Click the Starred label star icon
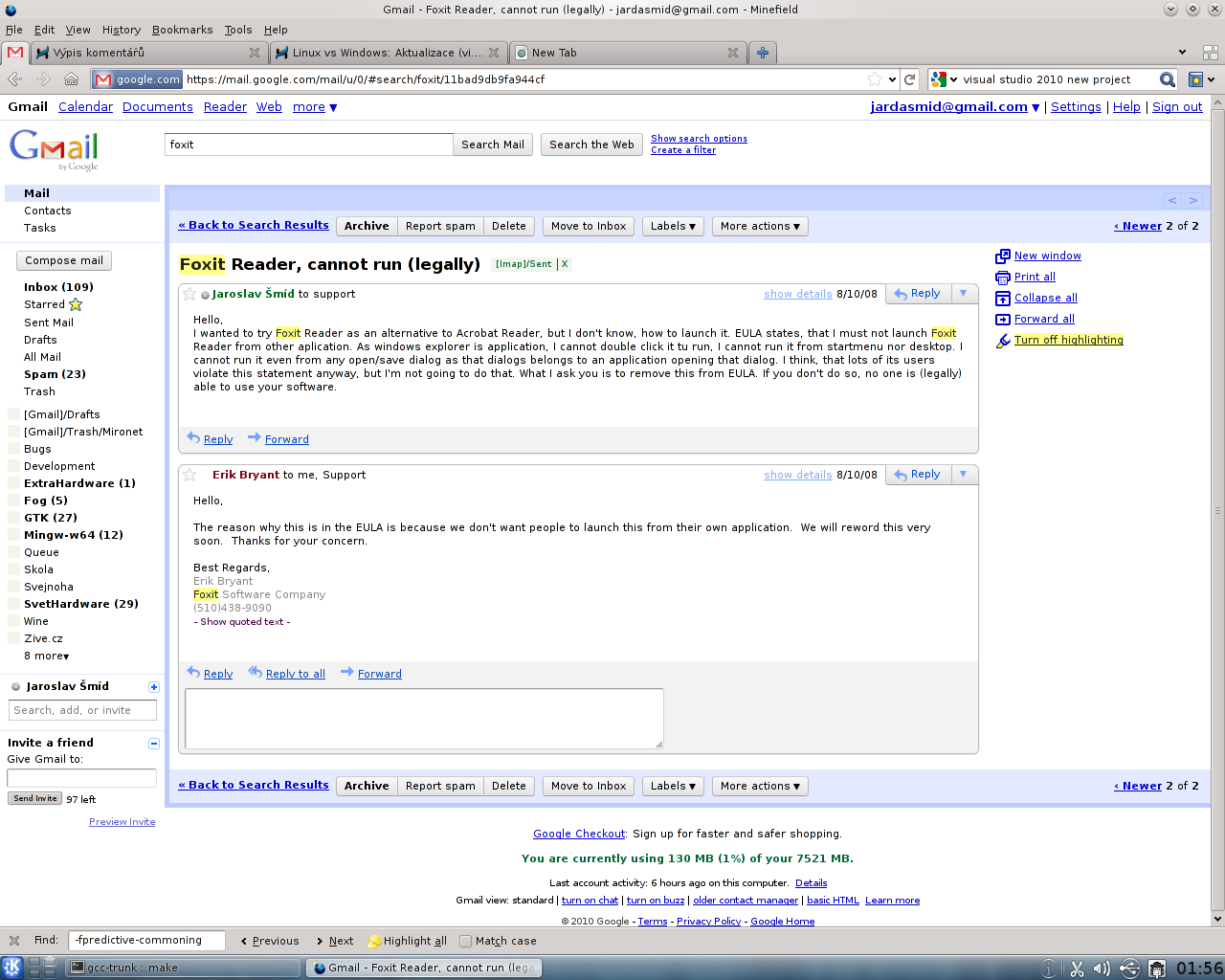1225x980 pixels. tap(76, 304)
